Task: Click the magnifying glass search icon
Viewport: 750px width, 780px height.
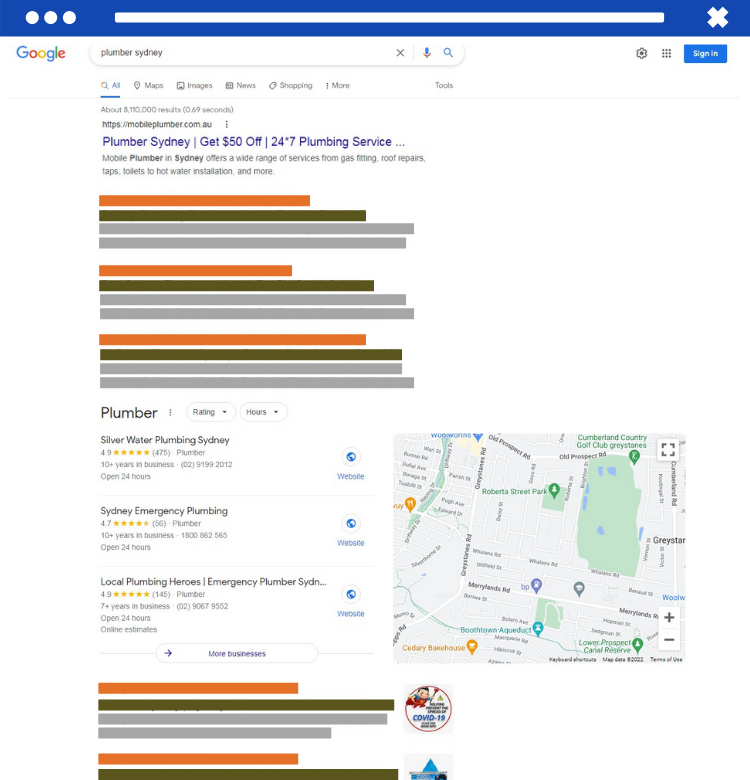Action: pyautogui.click(x=448, y=52)
